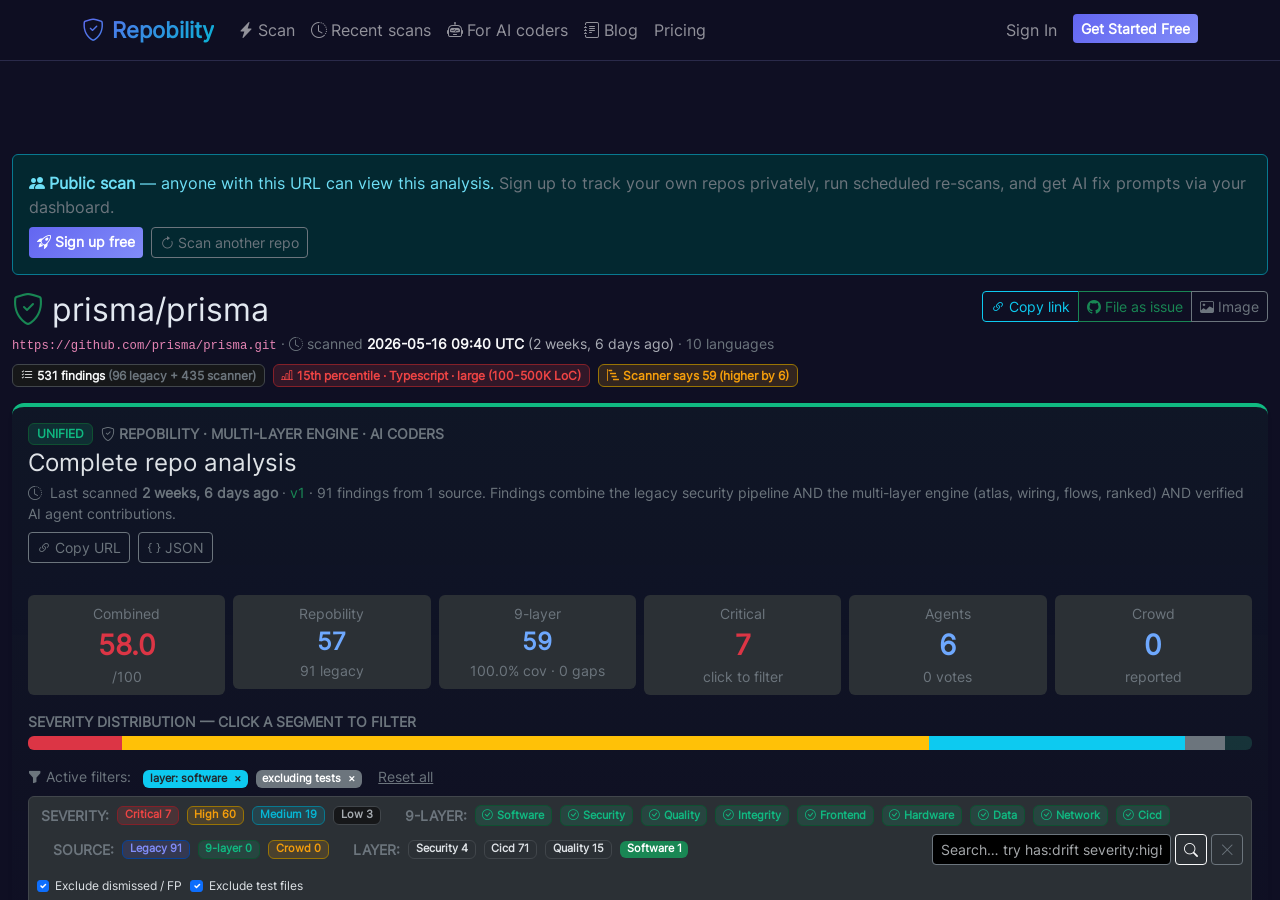Filter severity Low 3 chip
The height and width of the screenshot is (900, 1280).
pyautogui.click(x=357, y=815)
